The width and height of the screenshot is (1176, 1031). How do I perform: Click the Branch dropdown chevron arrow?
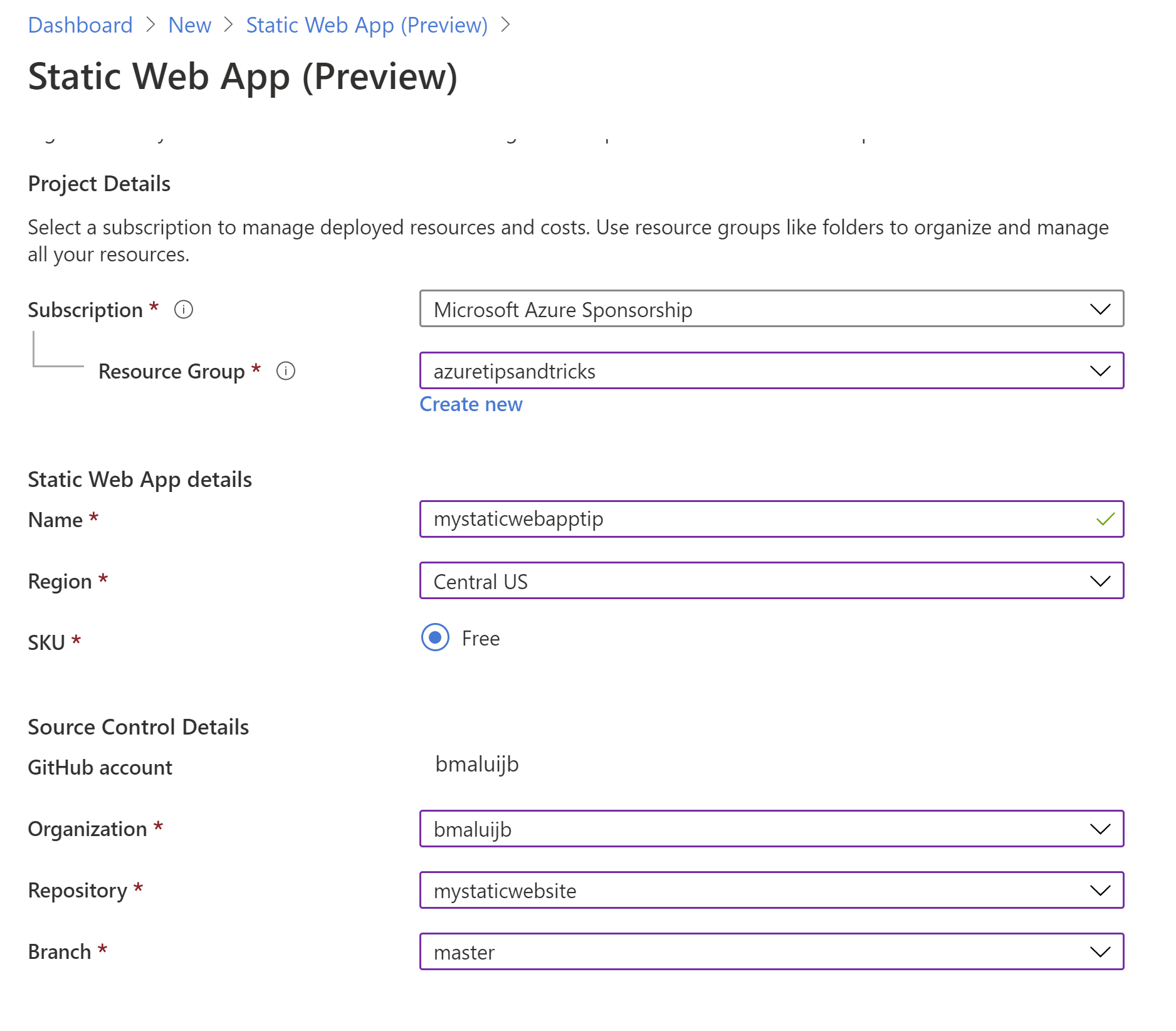(x=1100, y=952)
